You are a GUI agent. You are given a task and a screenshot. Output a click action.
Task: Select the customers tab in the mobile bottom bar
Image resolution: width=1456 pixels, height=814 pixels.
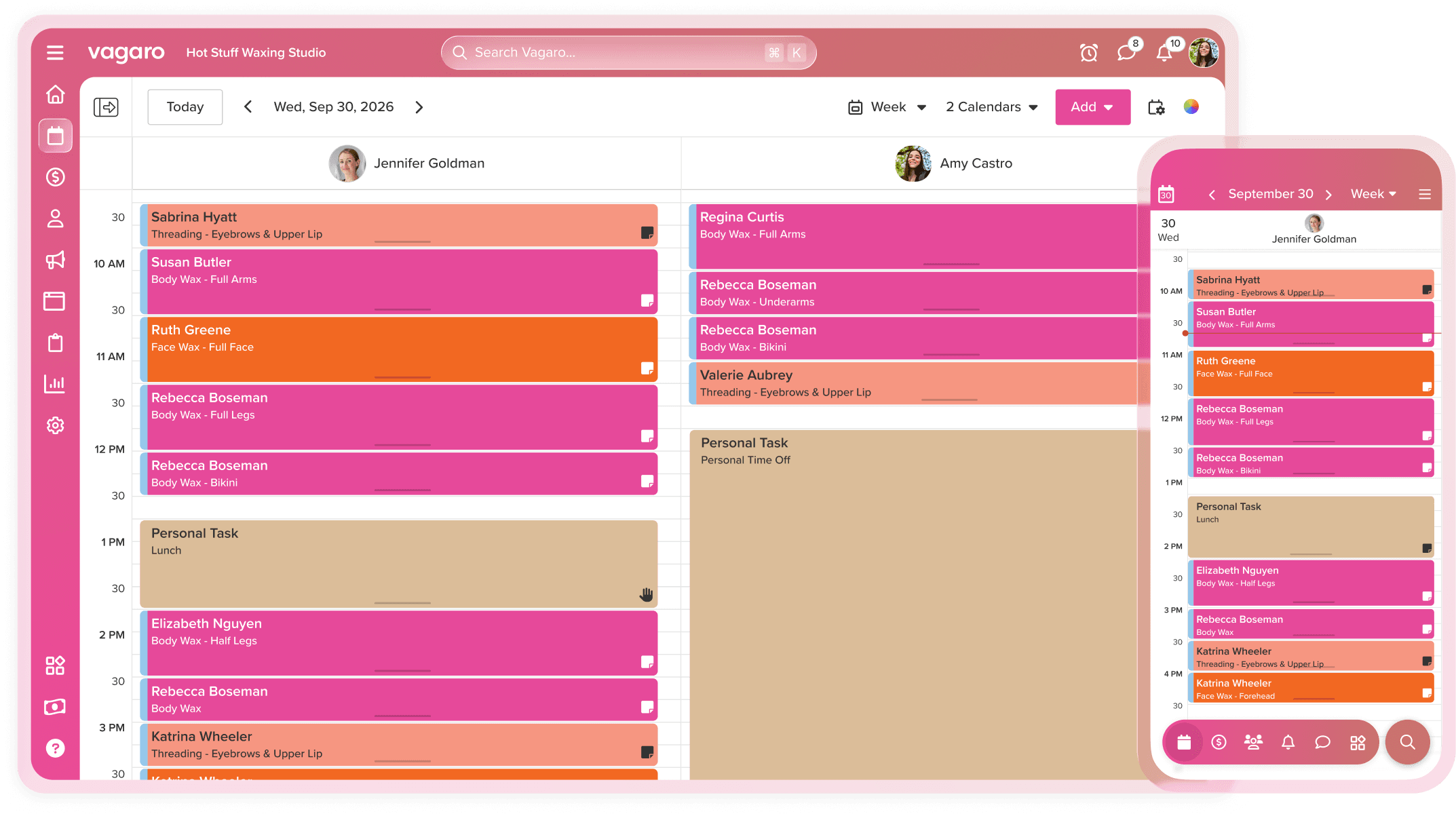pyautogui.click(x=1253, y=742)
